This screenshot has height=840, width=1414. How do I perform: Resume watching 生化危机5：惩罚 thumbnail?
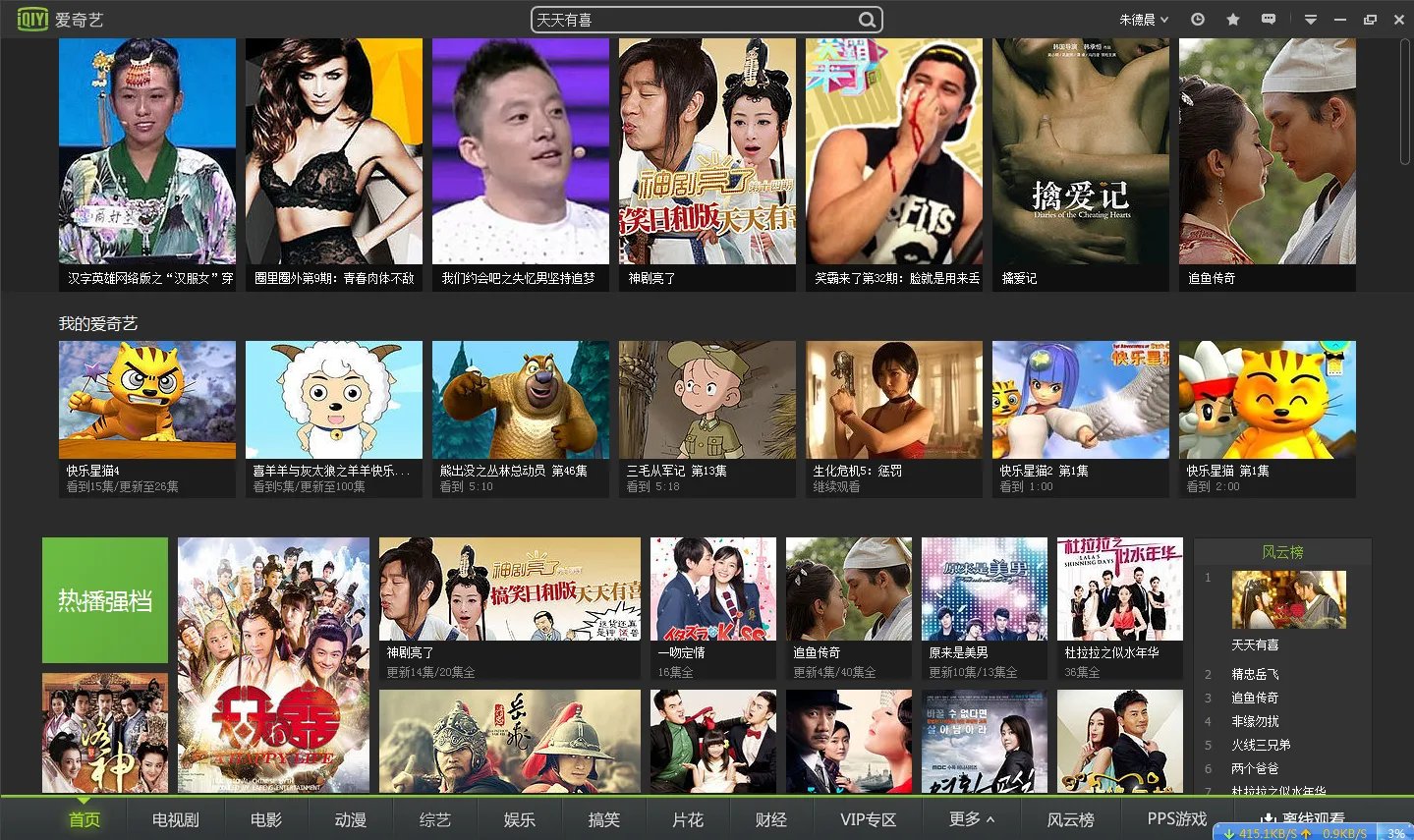click(x=893, y=400)
